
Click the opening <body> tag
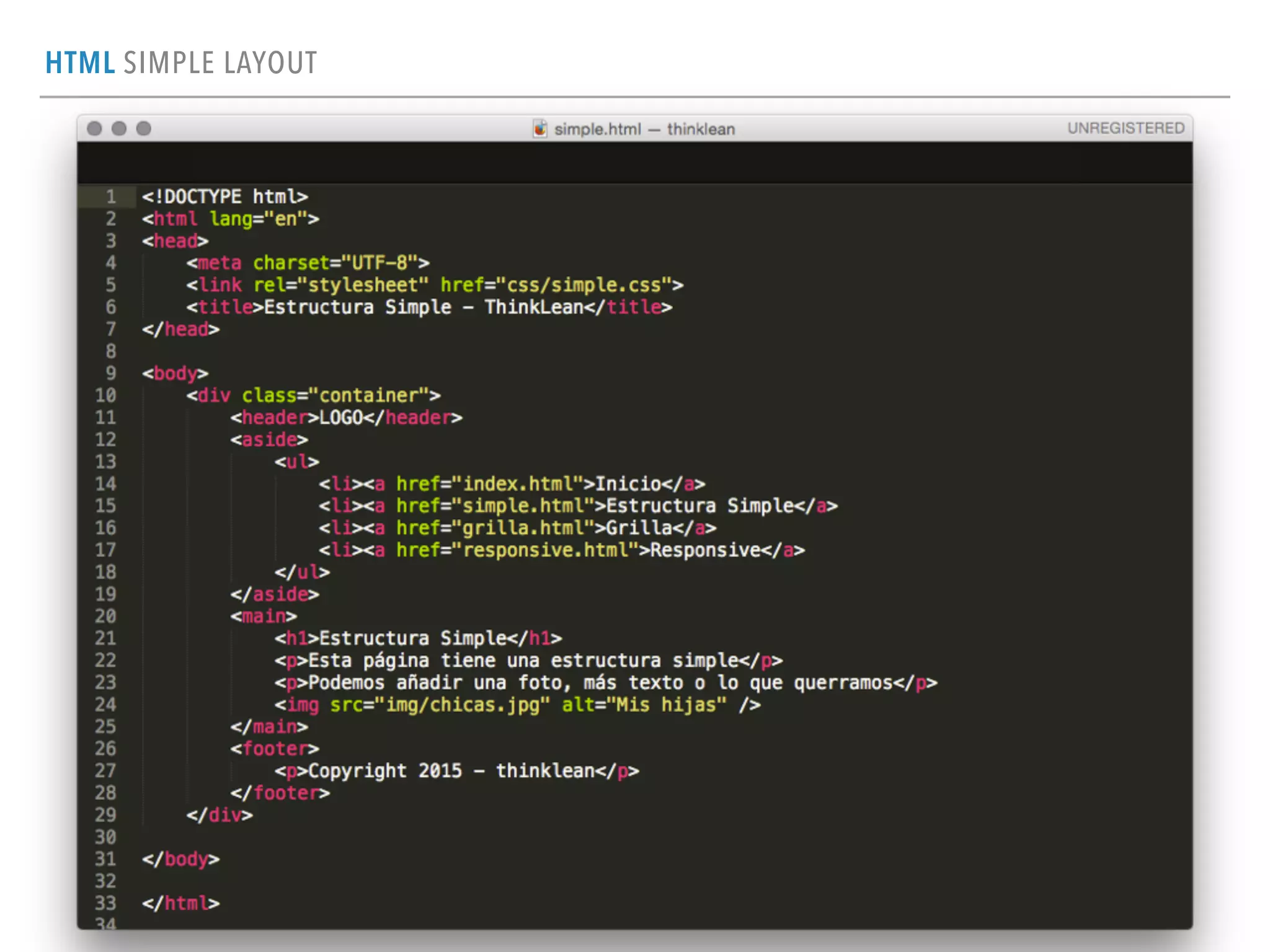pyautogui.click(x=175, y=373)
